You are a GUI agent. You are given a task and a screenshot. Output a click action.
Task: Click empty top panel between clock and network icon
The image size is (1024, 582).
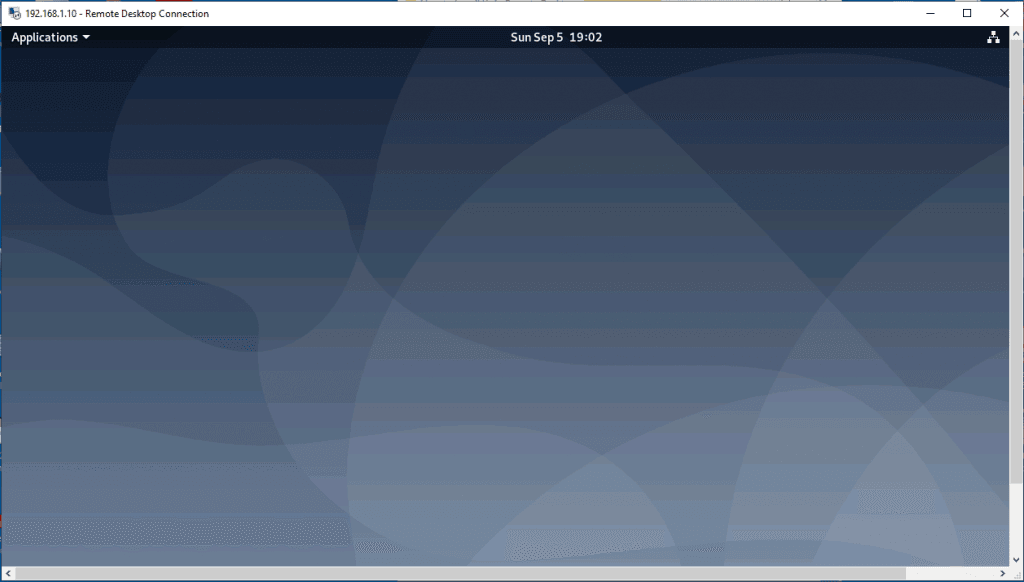(x=800, y=38)
